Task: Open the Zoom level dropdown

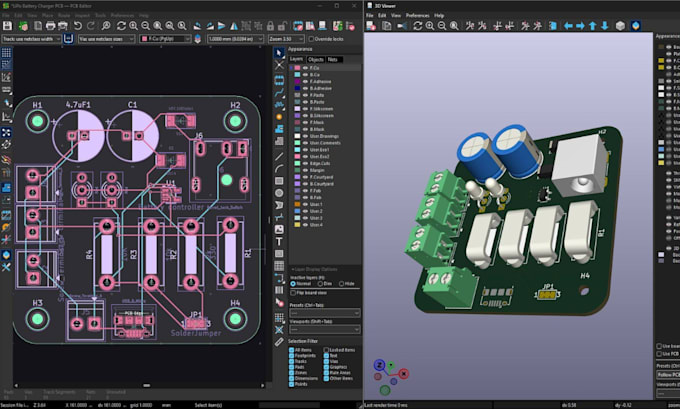Action: (284, 39)
